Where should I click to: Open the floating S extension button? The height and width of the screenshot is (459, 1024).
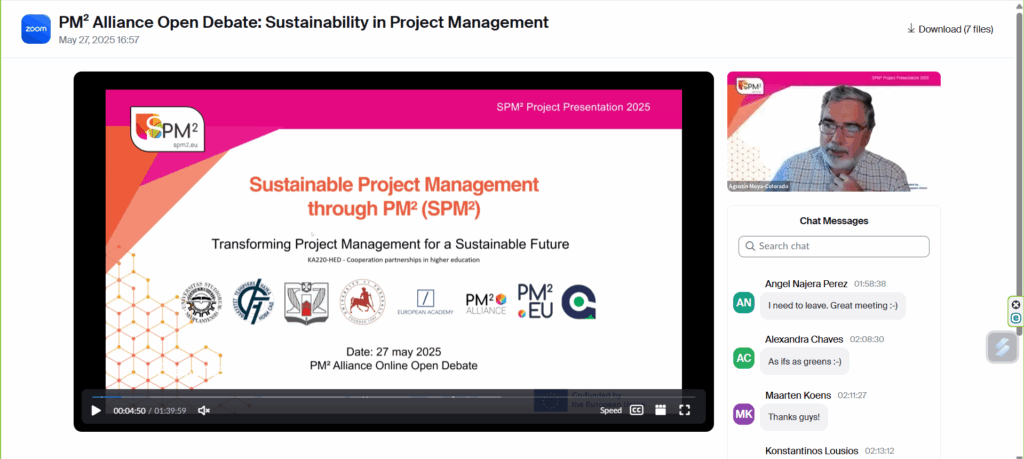[x=1002, y=347]
